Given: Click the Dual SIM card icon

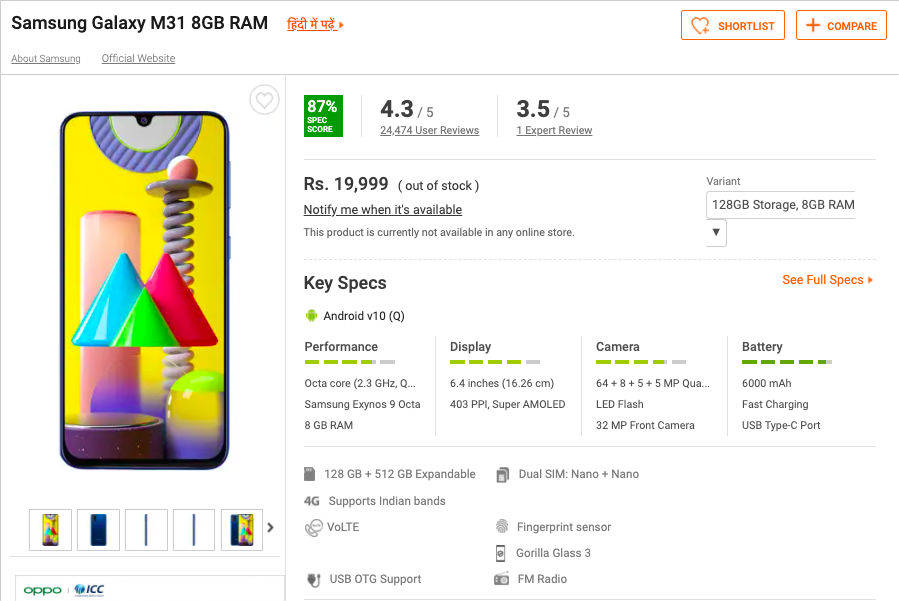Looking at the screenshot, I should (x=502, y=474).
